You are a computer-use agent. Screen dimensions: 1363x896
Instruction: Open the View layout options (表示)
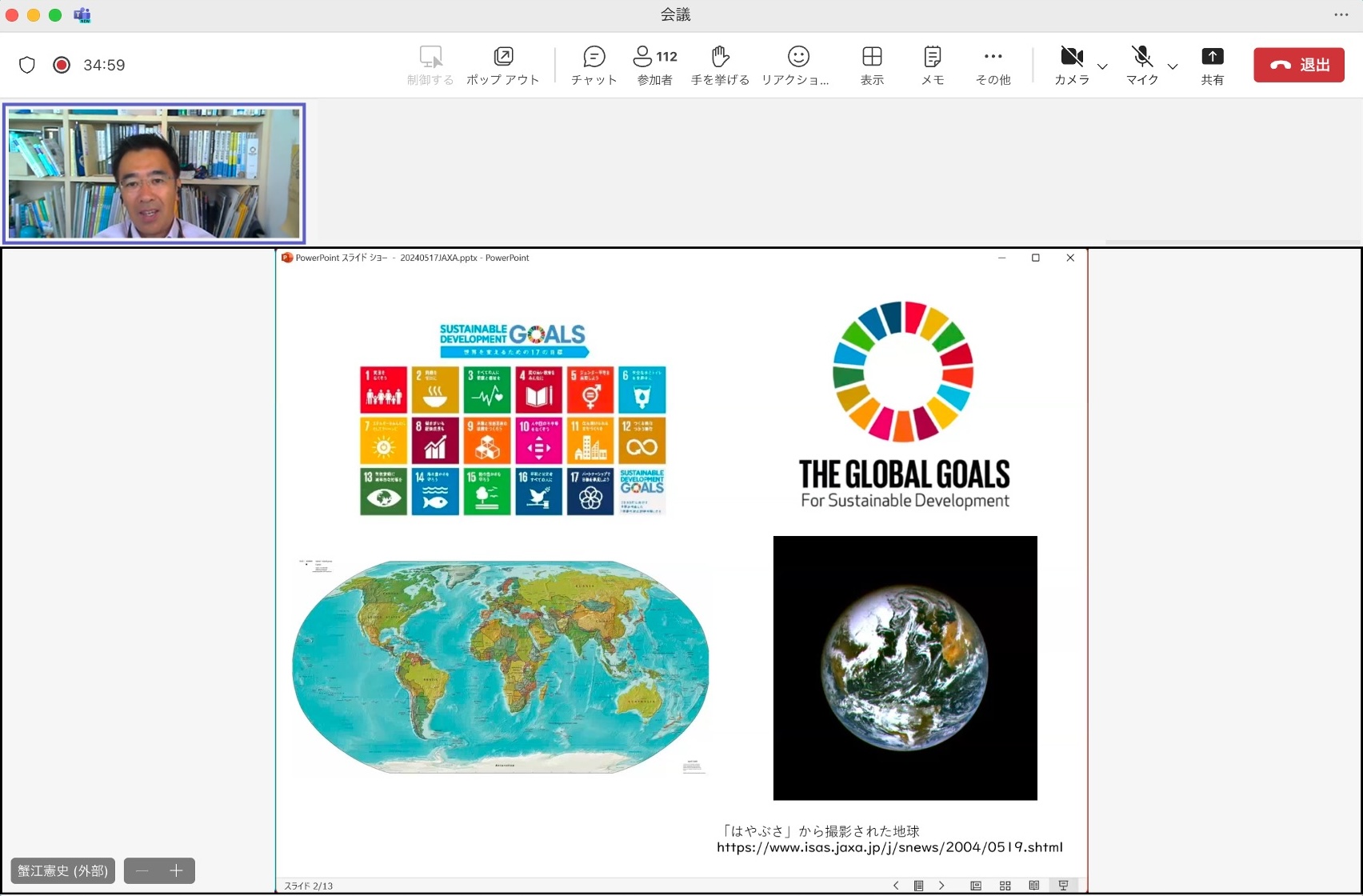(x=872, y=65)
